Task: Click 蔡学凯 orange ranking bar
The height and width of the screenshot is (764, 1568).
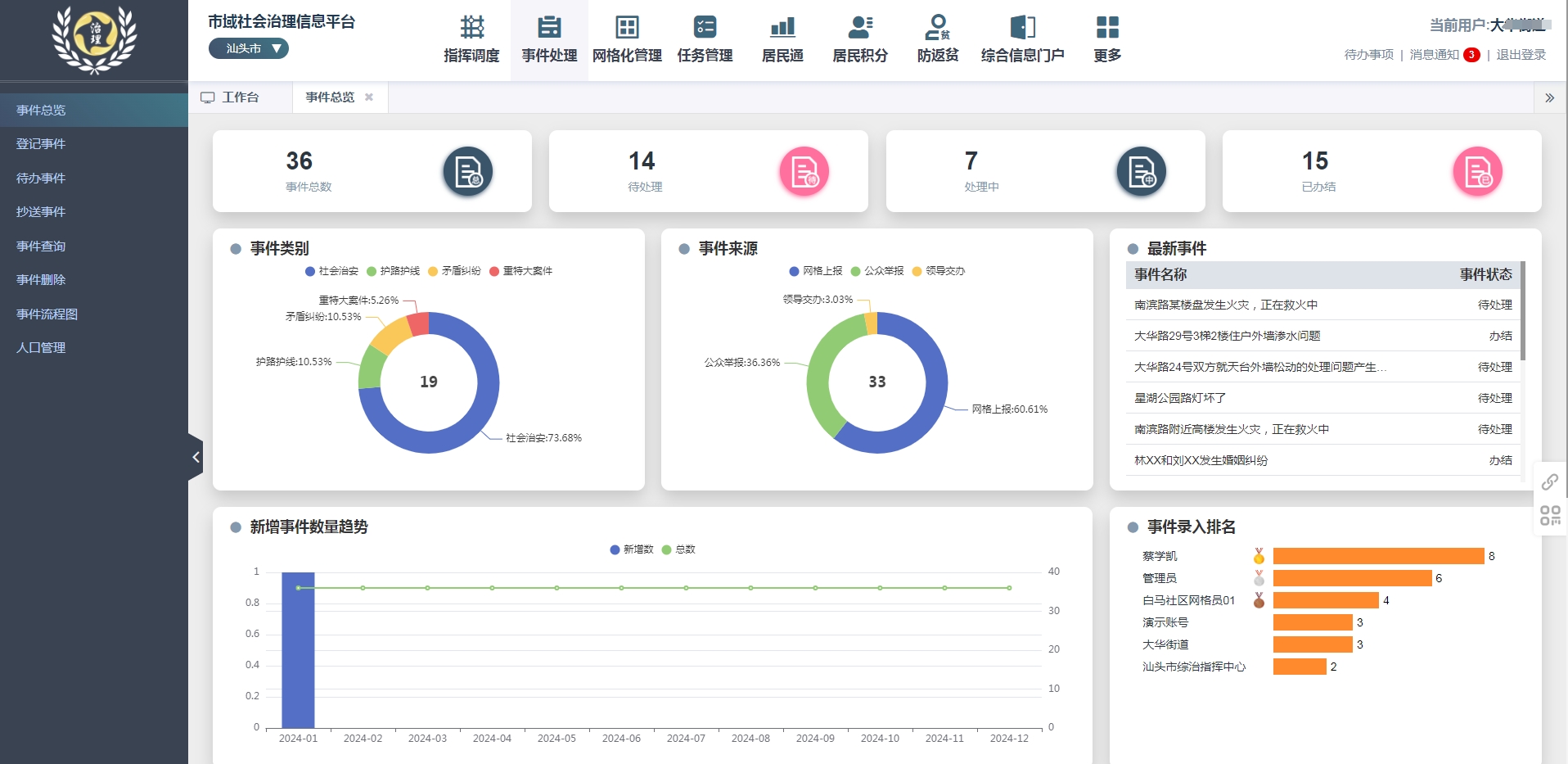Action: click(1378, 556)
